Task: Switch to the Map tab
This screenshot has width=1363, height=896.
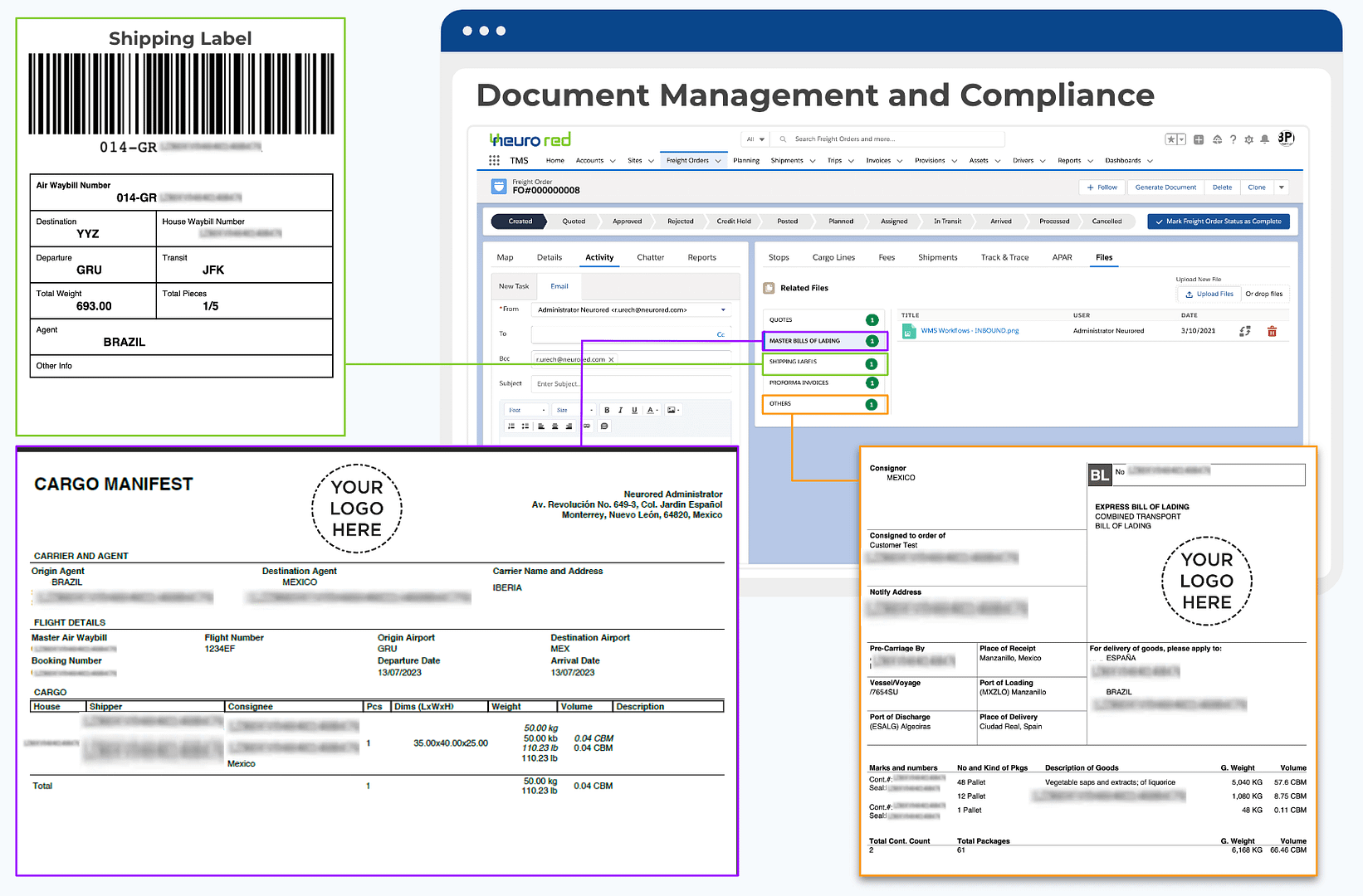Action: [505, 257]
